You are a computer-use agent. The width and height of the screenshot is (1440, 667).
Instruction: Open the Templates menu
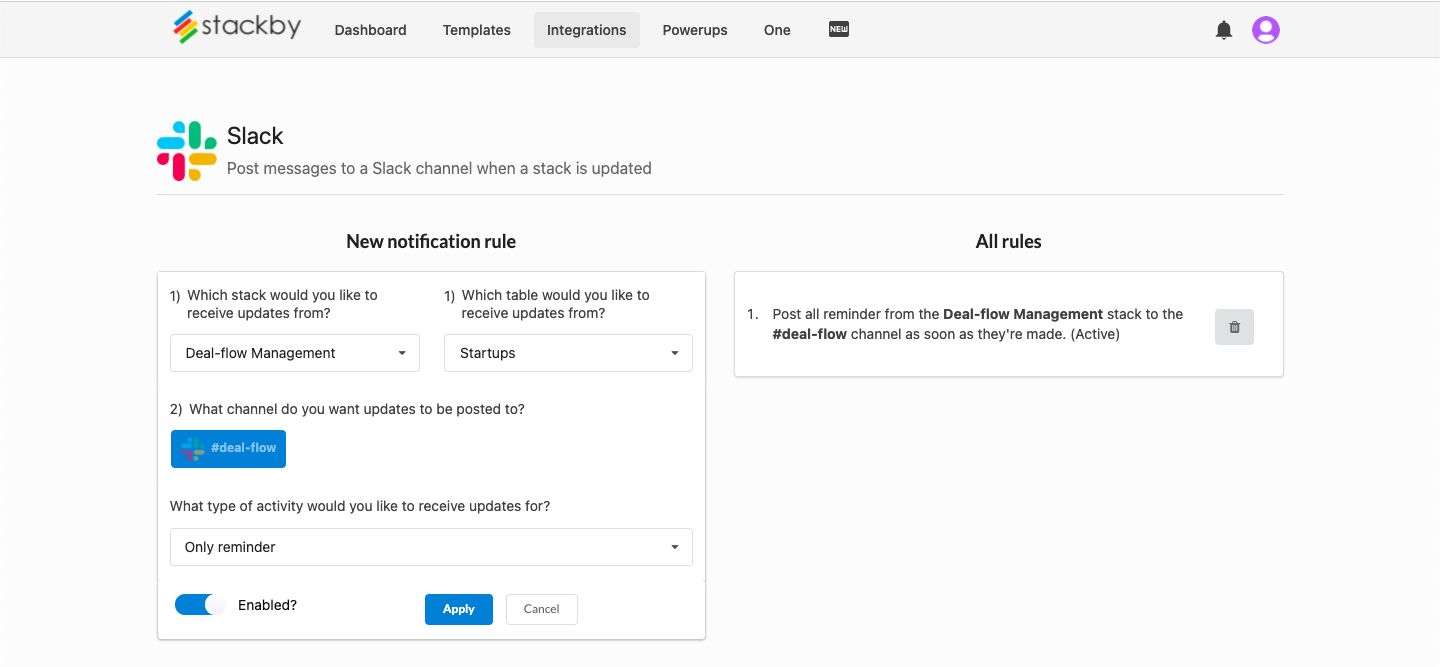coord(477,30)
